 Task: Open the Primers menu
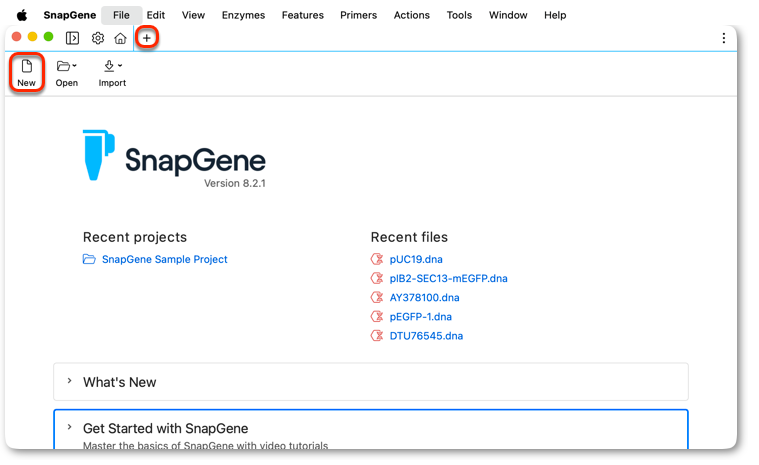tap(358, 15)
